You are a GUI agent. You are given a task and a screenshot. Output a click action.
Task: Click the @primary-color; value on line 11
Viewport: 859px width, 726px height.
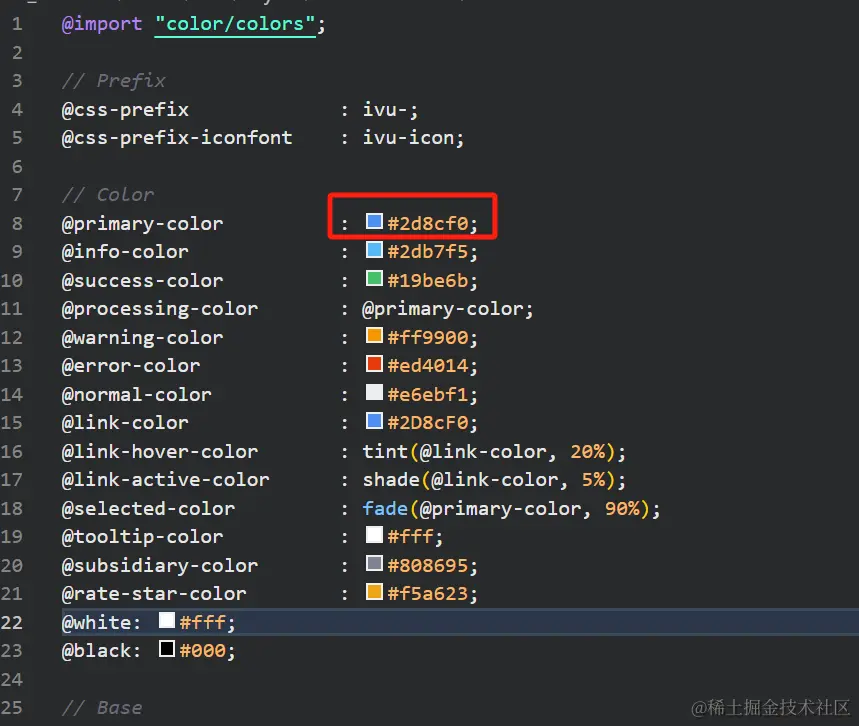tap(448, 309)
